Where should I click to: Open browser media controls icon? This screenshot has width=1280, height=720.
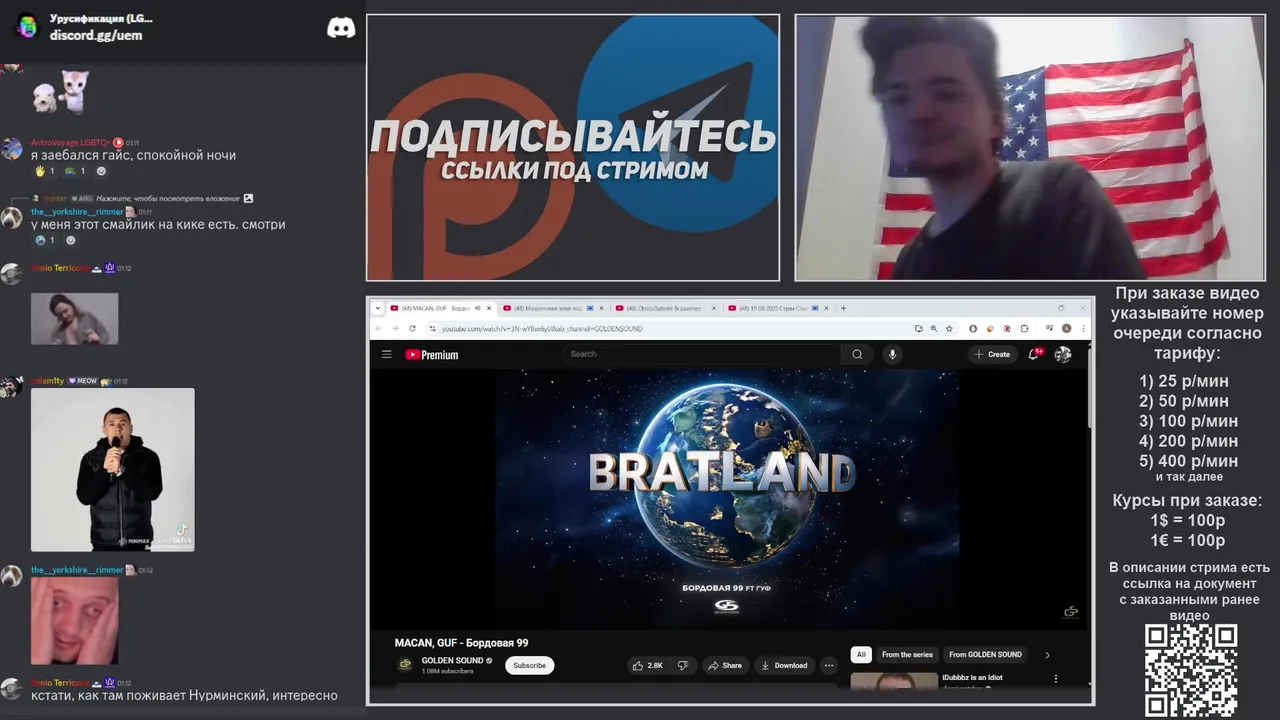point(1049,328)
